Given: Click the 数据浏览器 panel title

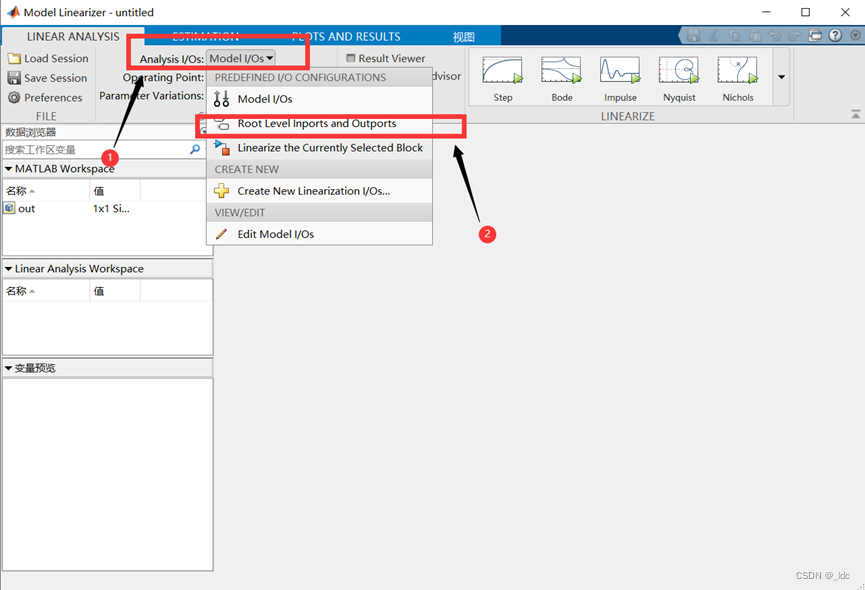Looking at the screenshot, I should click(31, 132).
